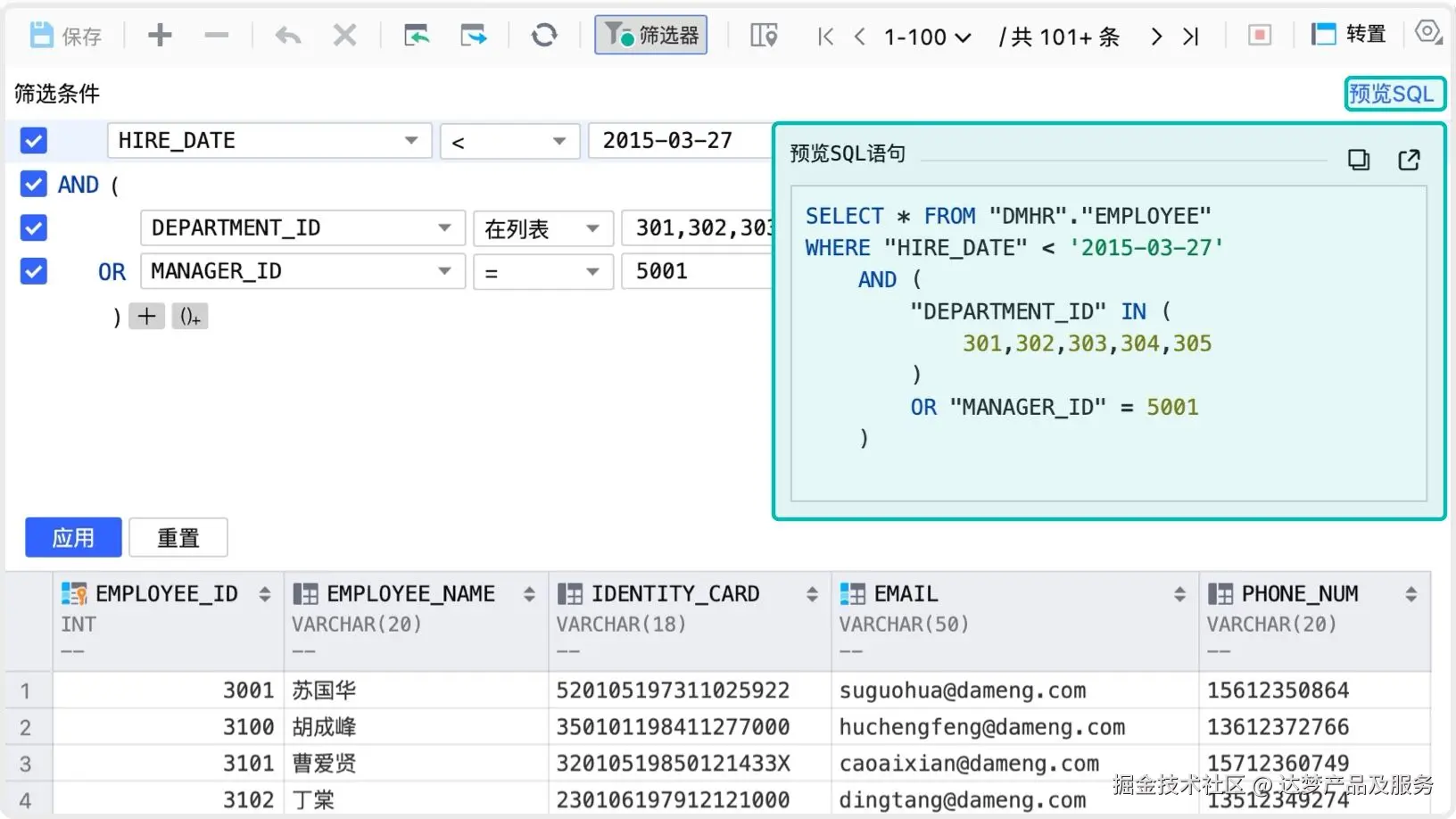The height and width of the screenshot is (819, 1456).
Task: Sort by the EMPLOYEE_ID column arrows
Action: click(264, 594)
